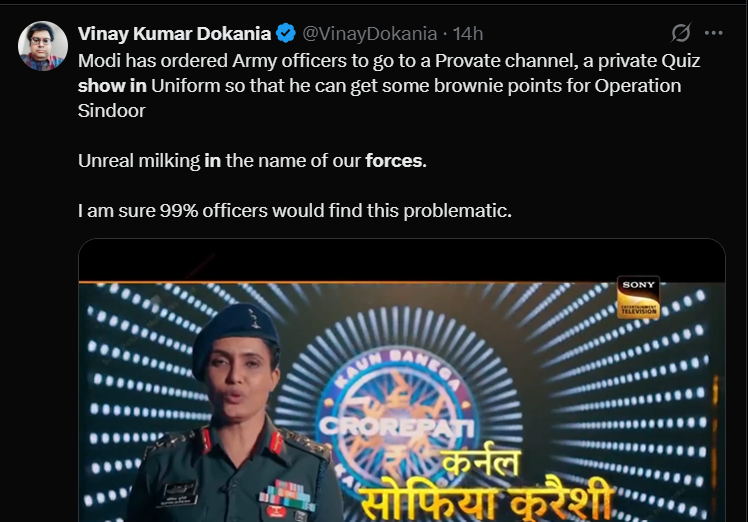Click the Sony Entertainment Television logo
Image resolution: width=748 pixels, height=522 pixels.
638,297
